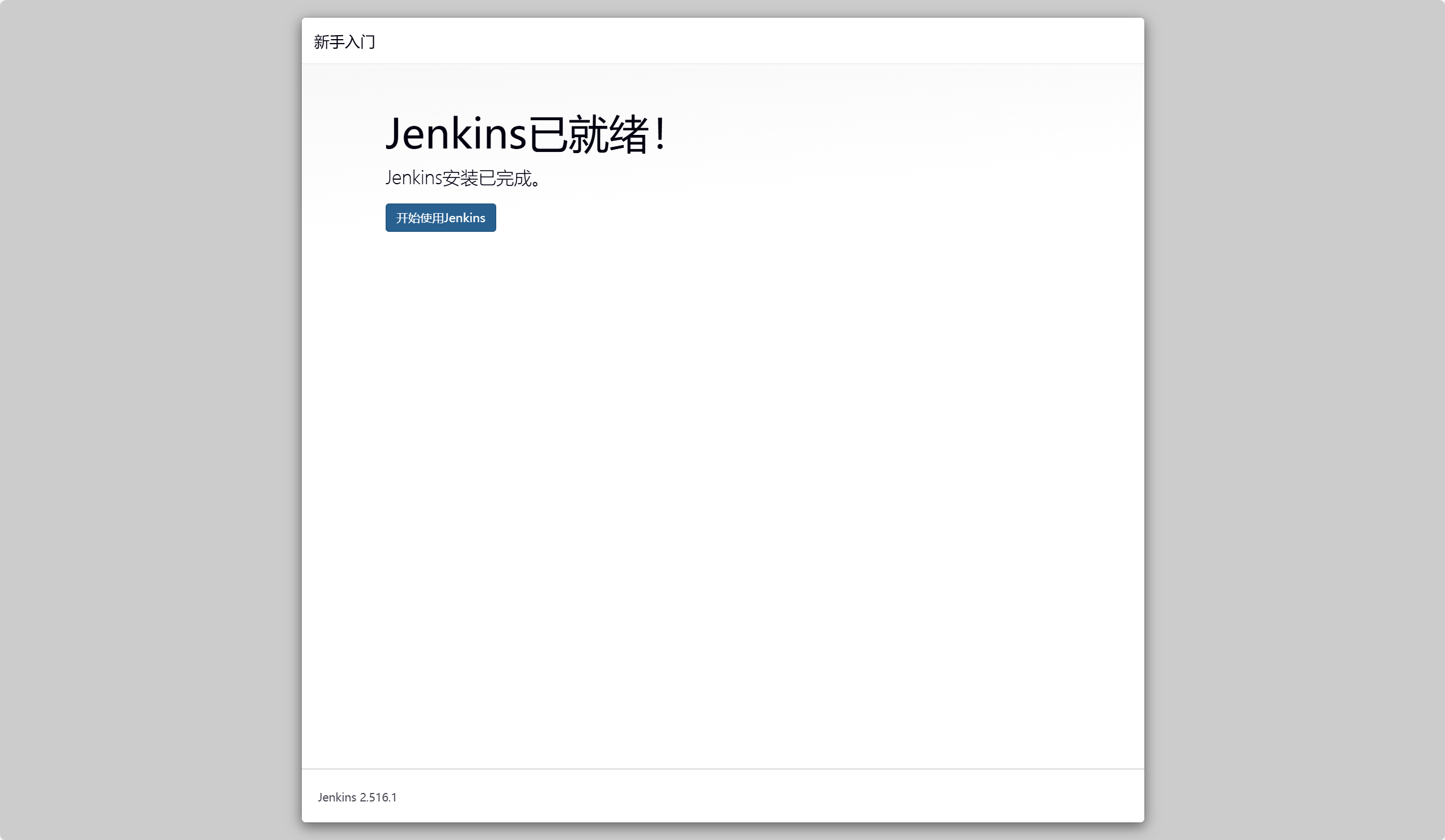This screenshot has width=1445, height=840.
Task: Click the top-left wizard label 新手入门
Action: 344,41
